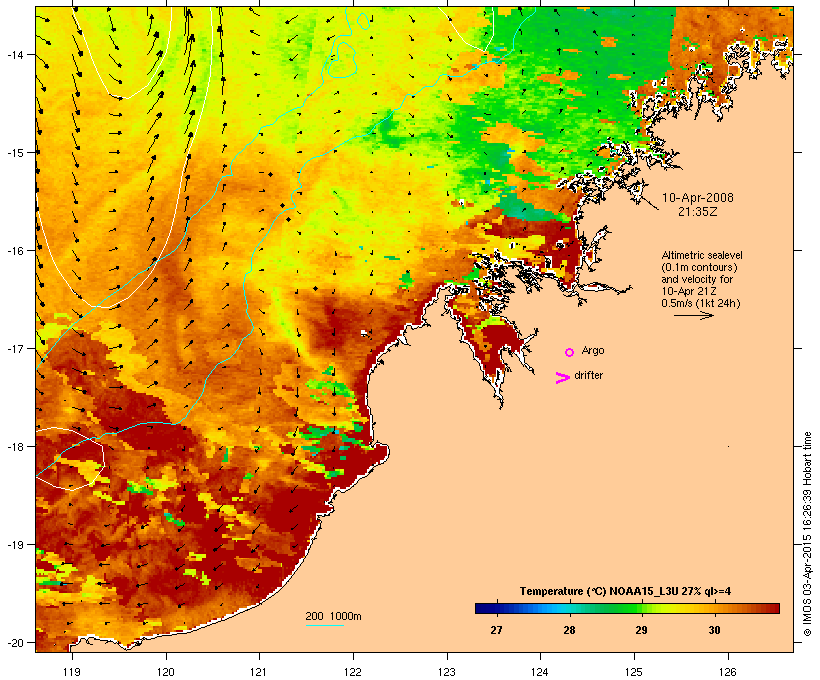Click the IMOS copyright timestamp text
The image size is (820, 680).
coord(808,534)
